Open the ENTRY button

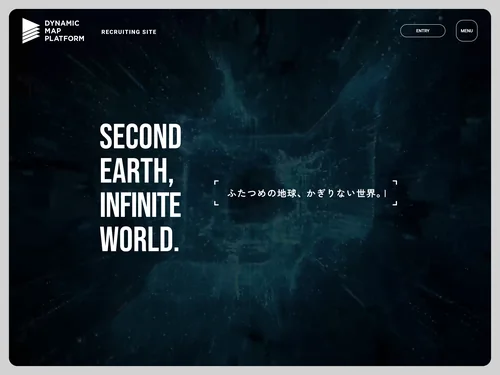[x=423, y=31]
